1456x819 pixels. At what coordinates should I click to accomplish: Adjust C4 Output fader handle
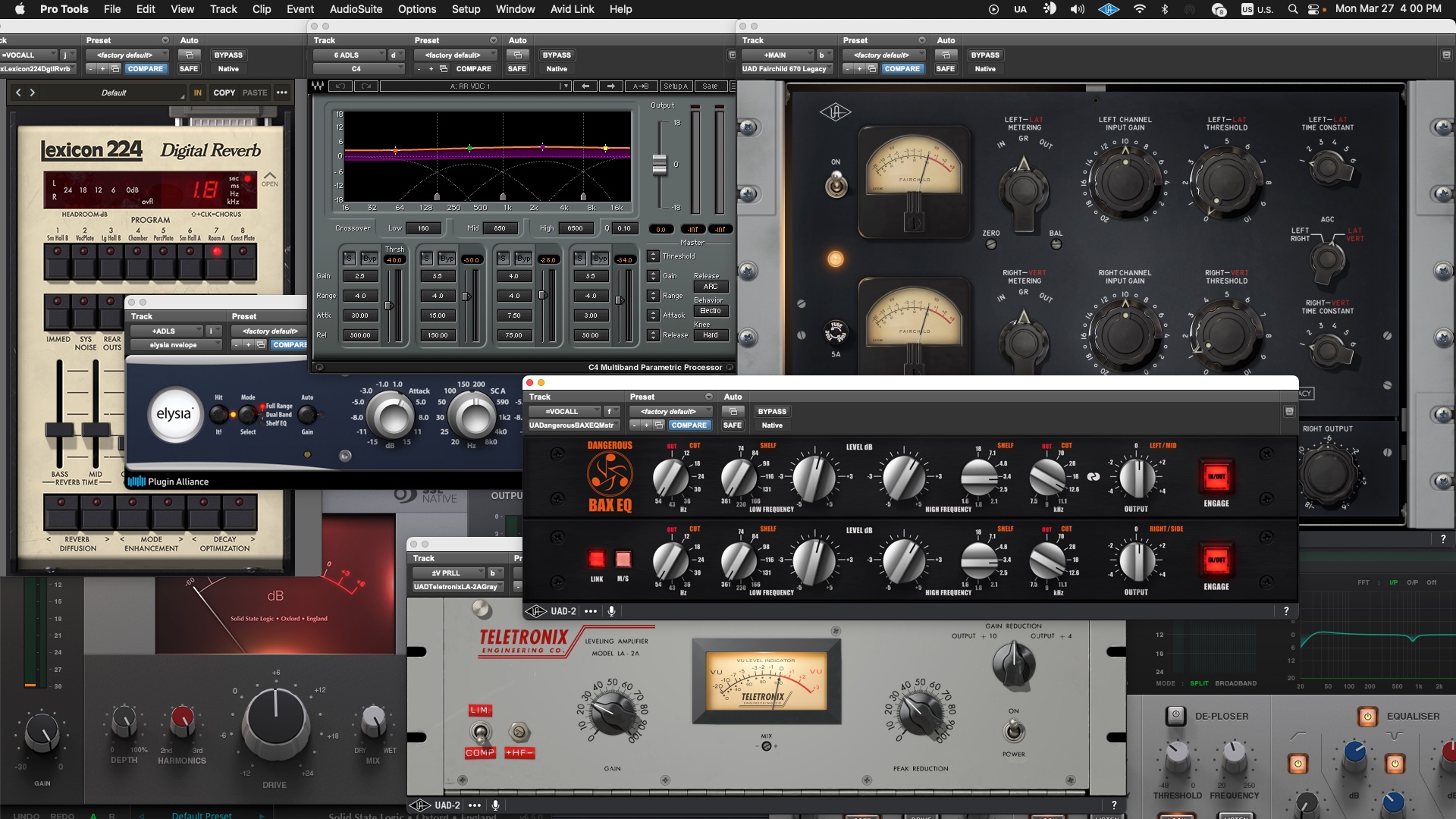click(660, 165)
